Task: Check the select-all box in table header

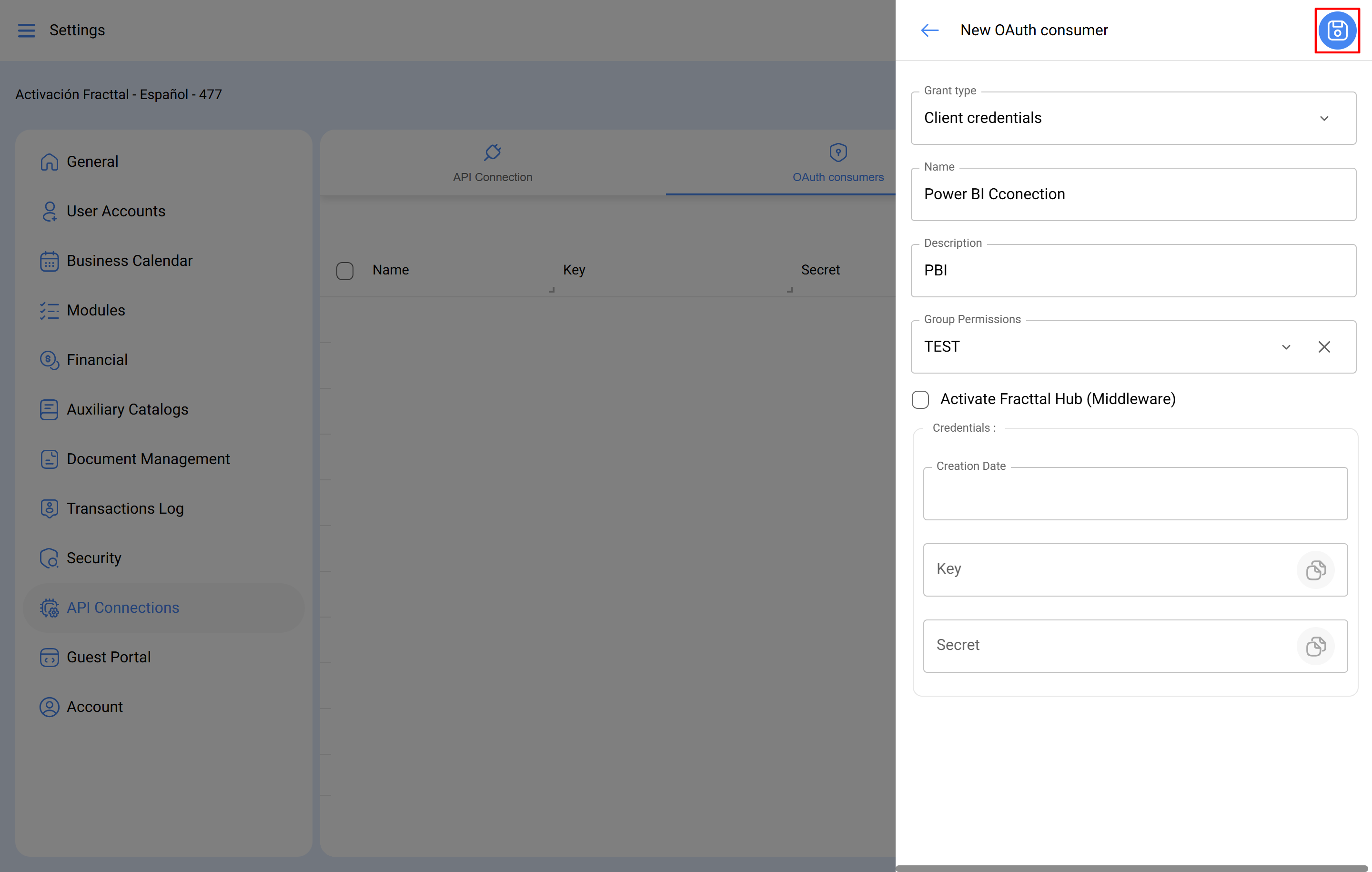Action: click(345, 271)
